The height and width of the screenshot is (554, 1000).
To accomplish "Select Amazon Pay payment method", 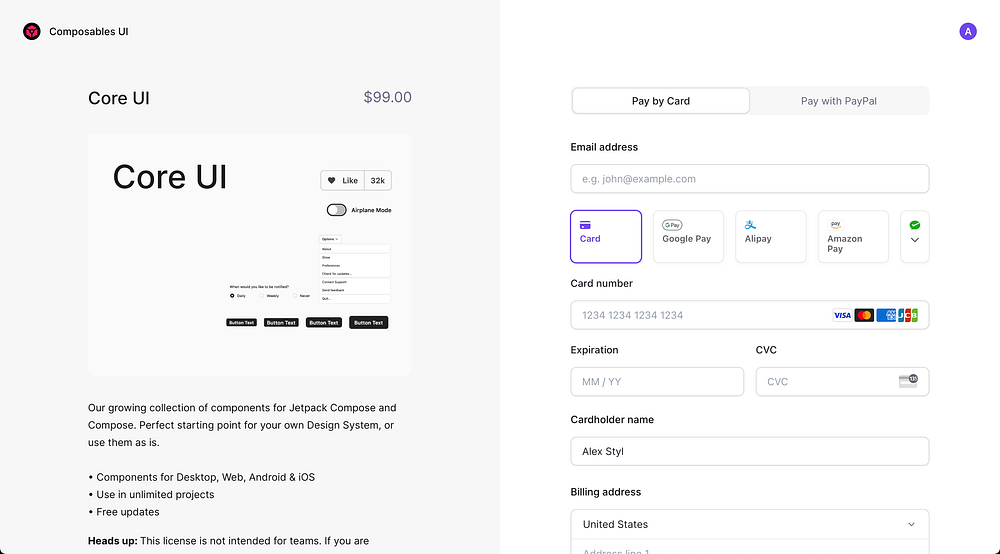I will (853, 237).
